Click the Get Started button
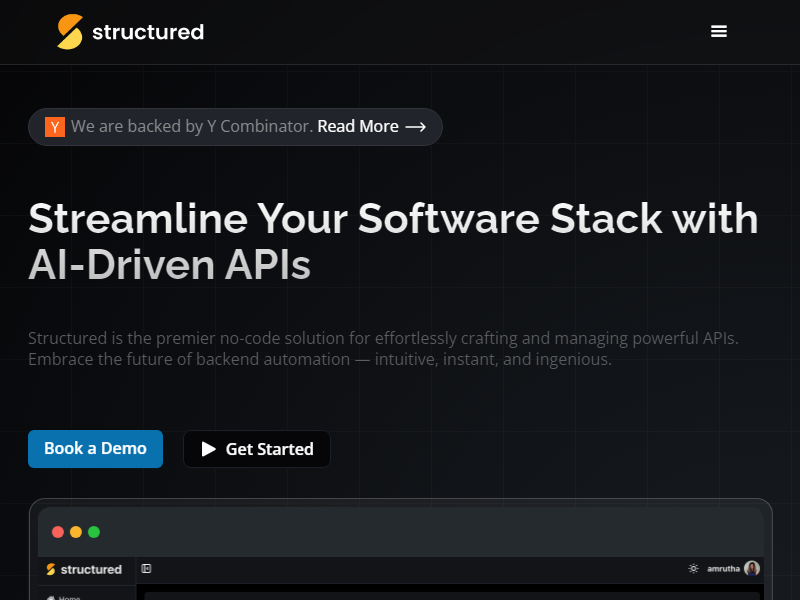The width and height of the screenshot is (800, 600). pos(257,449)
